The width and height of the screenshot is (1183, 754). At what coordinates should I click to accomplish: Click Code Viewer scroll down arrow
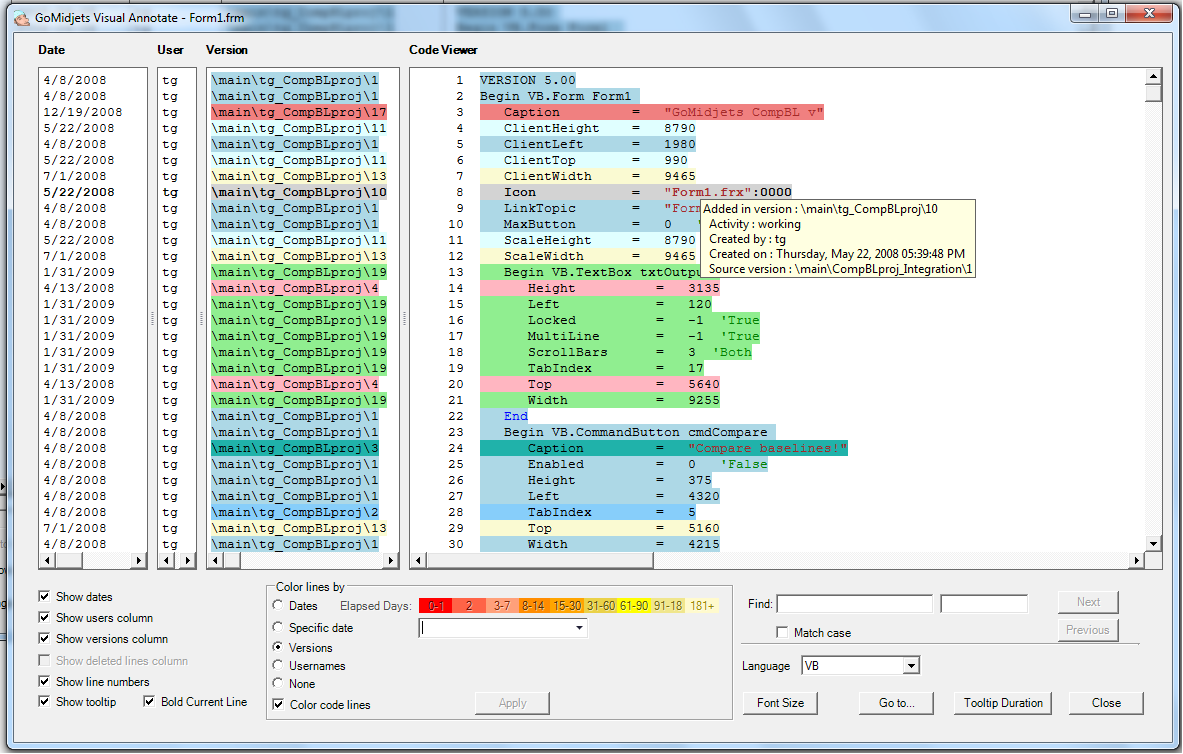point(1153,543)
